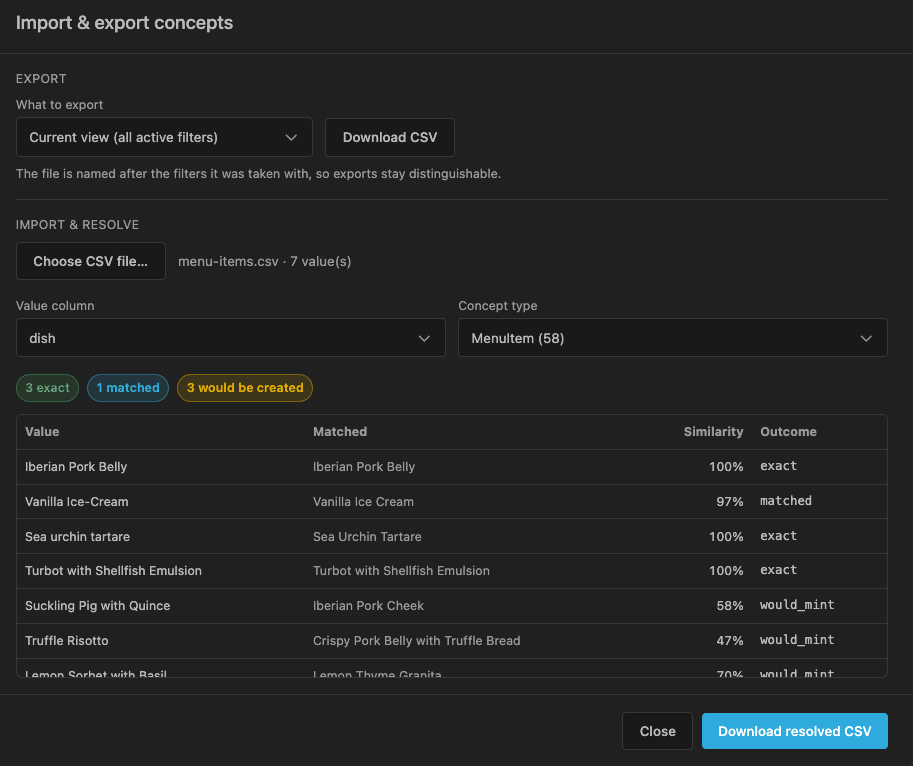Open the Concept type dropdown
This screenshot has width=913, height=766.
coord(673,338)
